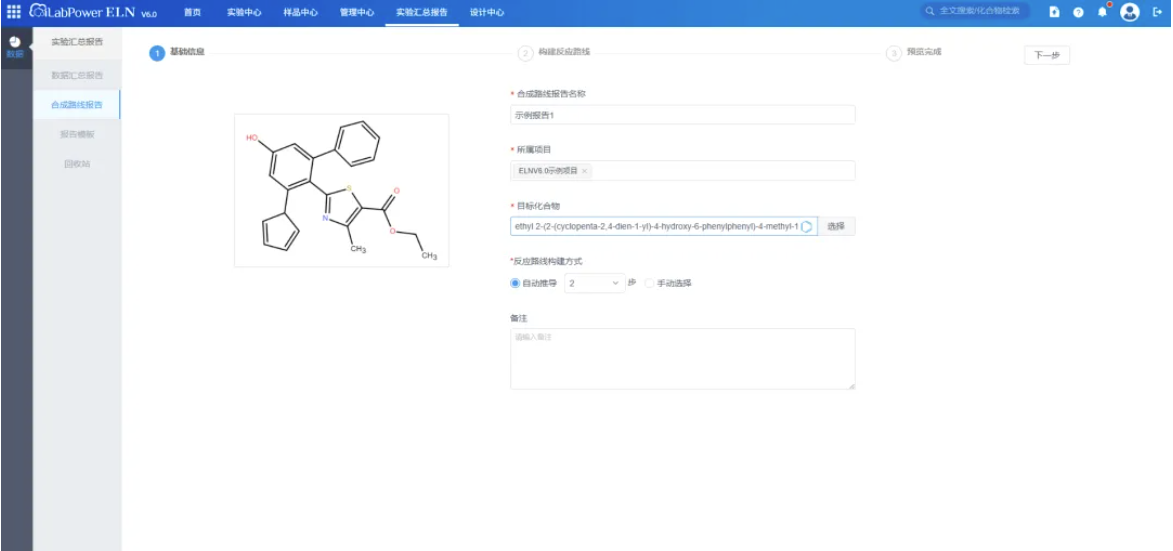Click the 下一步 next step button
This screenshot has height=551, width=1173.
tap(1047, 55)
